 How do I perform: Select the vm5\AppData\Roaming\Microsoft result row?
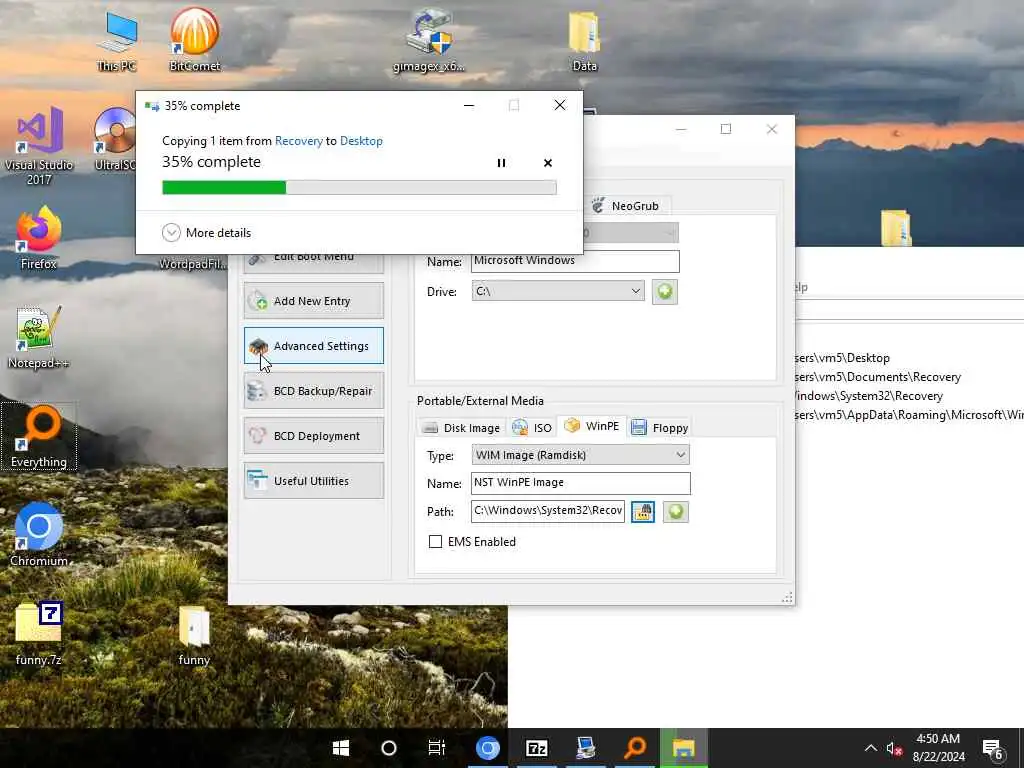click(909, 415)
